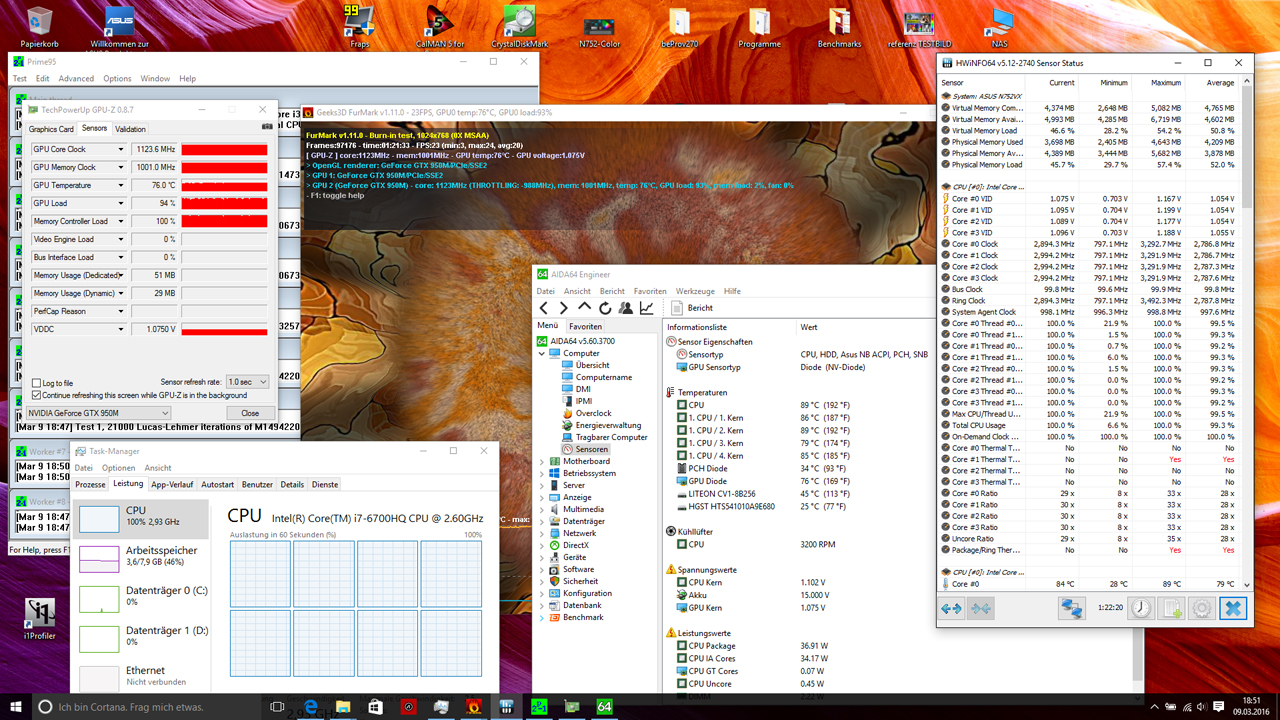Open Advanced menu in Prime95

(x=76, y=78)
